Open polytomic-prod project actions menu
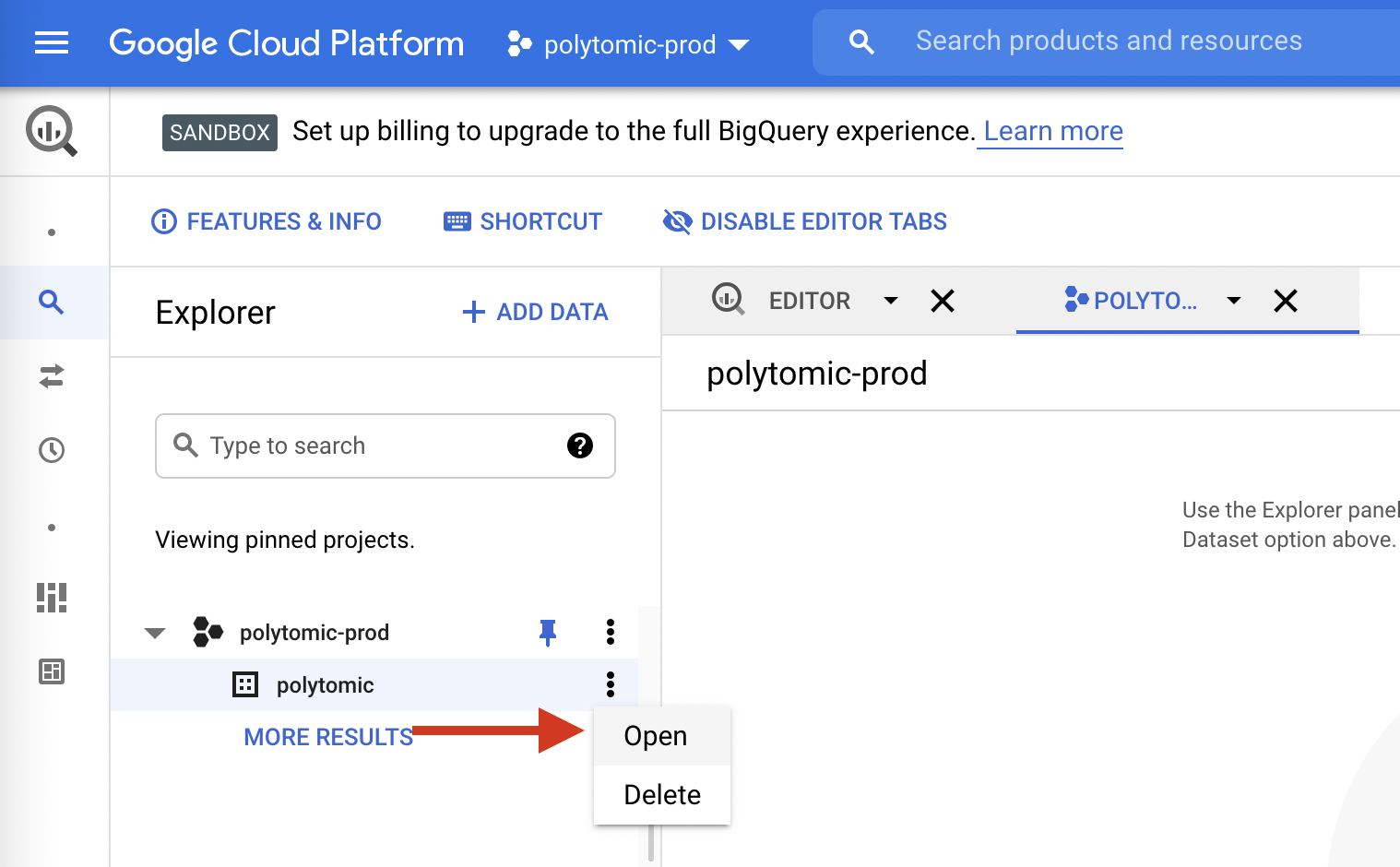Viewport: 1400px width, 867px height. pyautogui.click(x=610, y=633)
